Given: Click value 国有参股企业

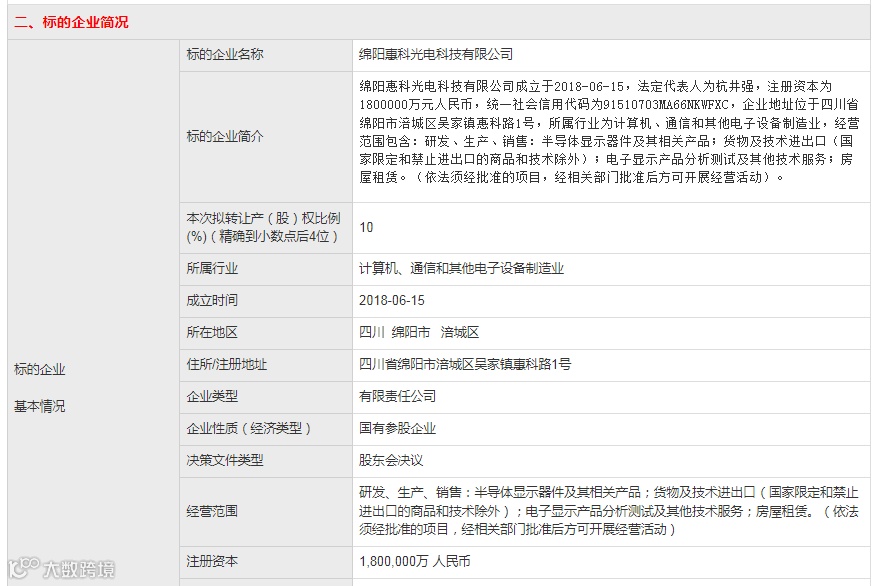Looking at the screenshot, I should click(x=397, y=428).
